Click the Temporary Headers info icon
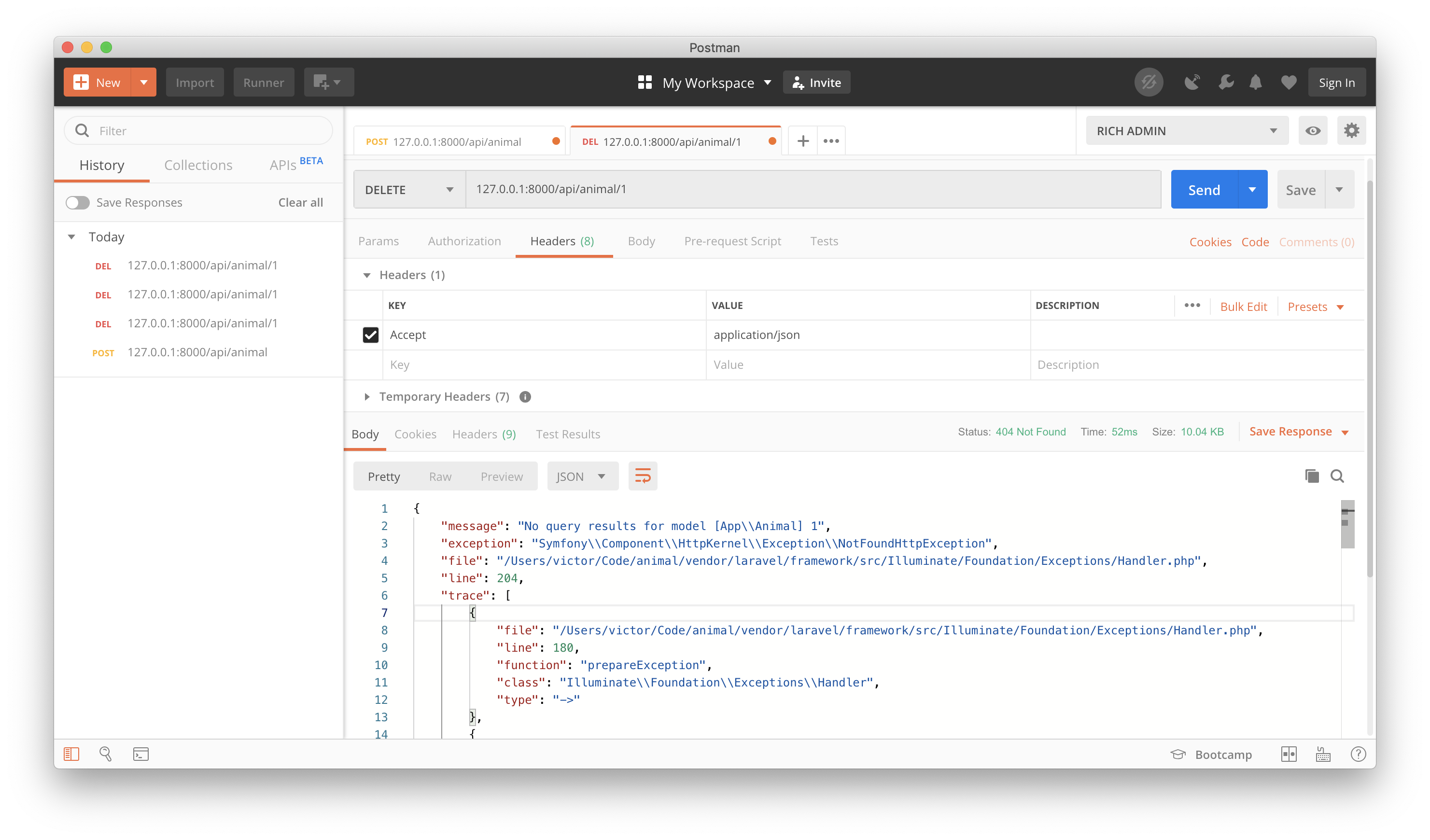 click(x=525, y=397)
